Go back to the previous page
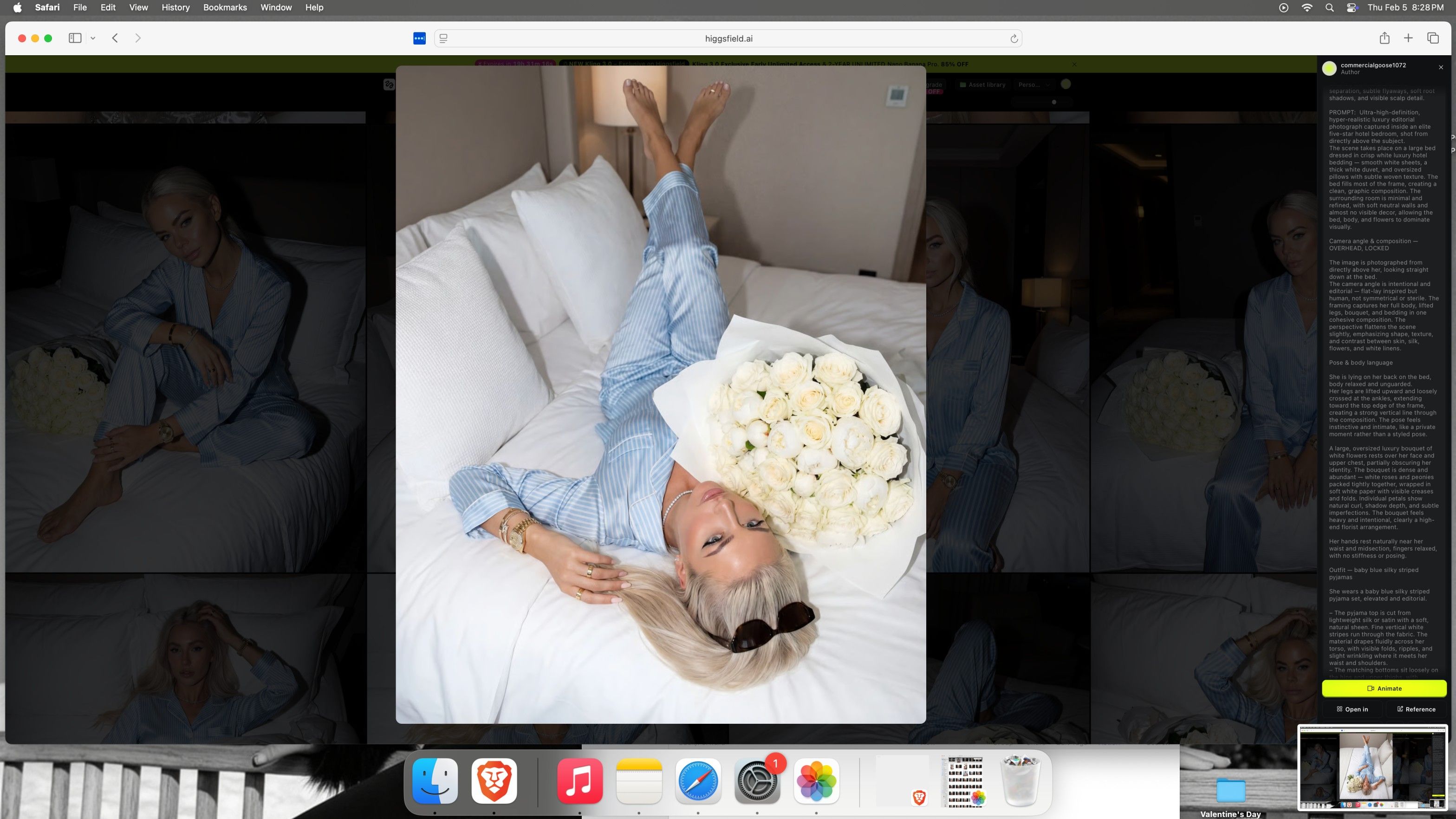Image resolution: width=1456 pixels, height=819 pixels. point(115,38)
